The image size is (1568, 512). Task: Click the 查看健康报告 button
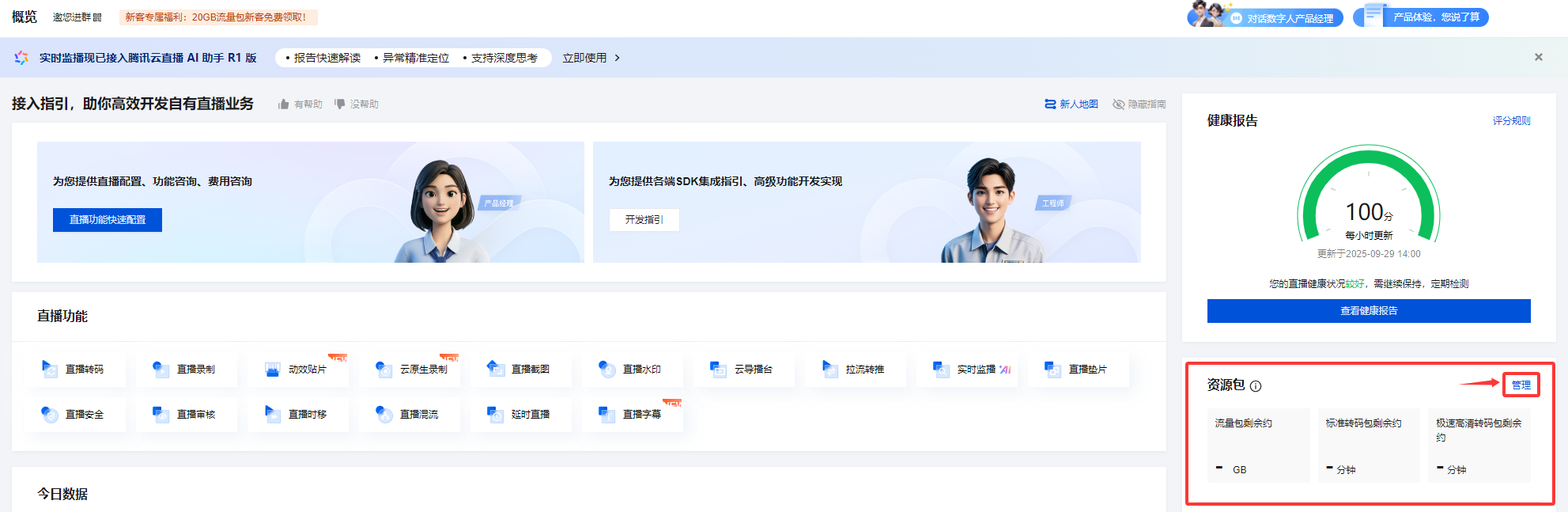tap(1368, 311)
